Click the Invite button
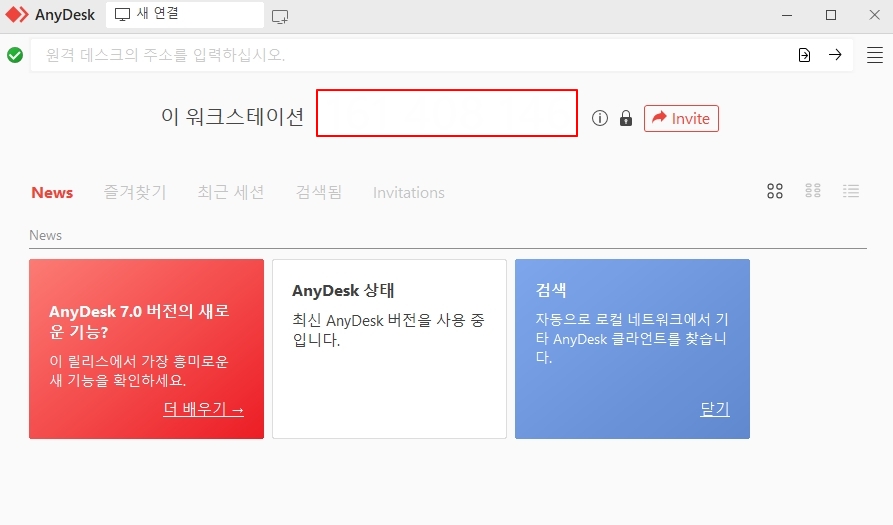This screenshot has height=525, width=893. [681, 118]
